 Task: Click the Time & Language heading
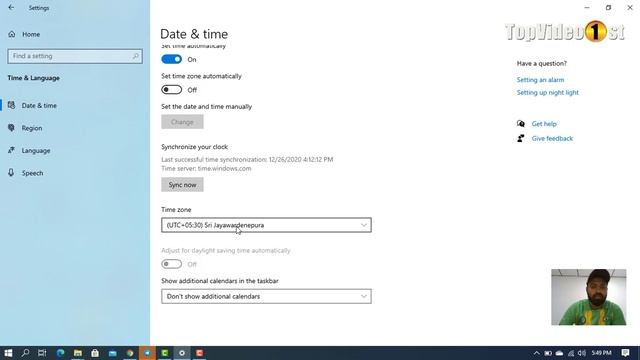(33, 78)
